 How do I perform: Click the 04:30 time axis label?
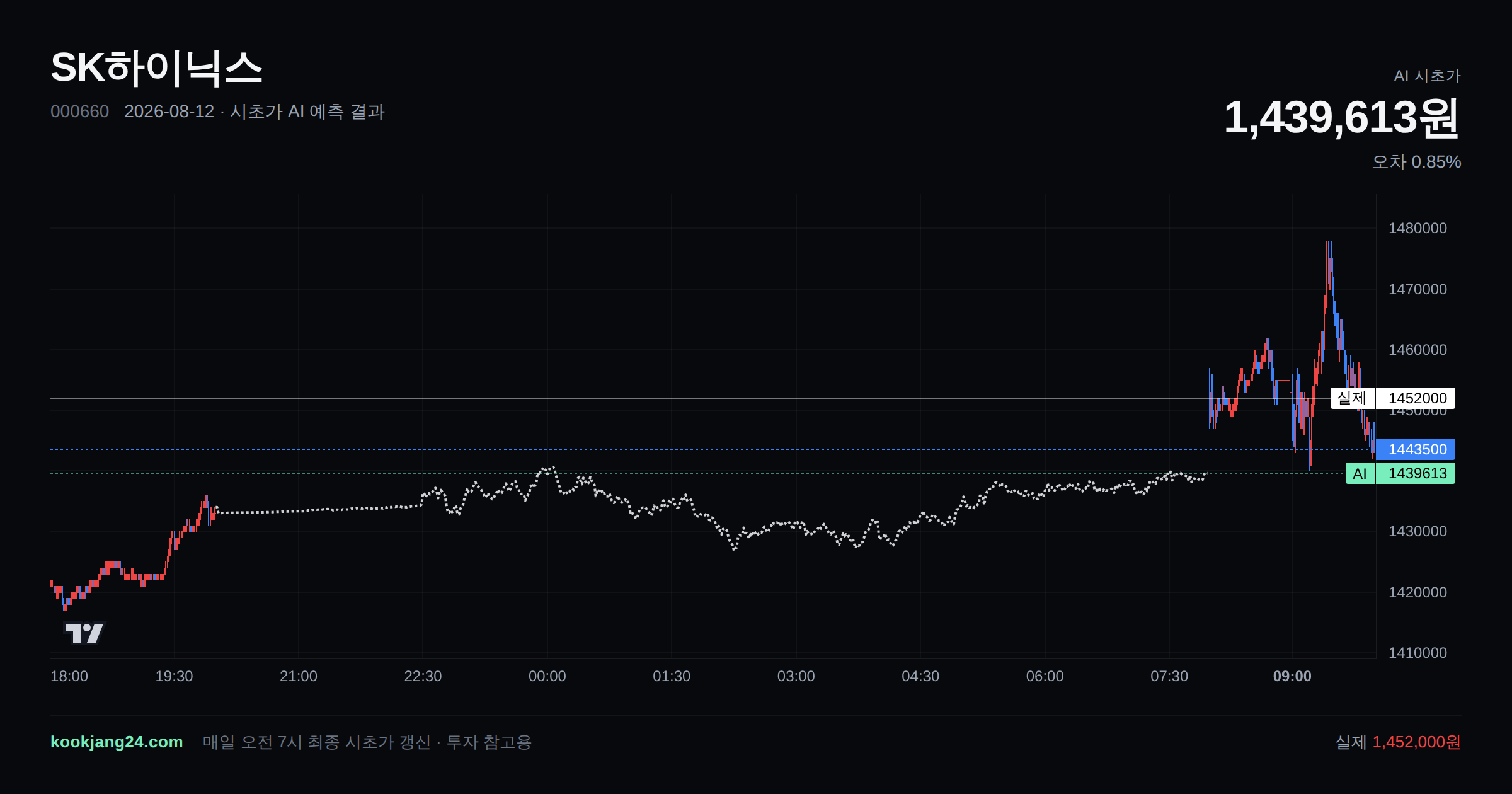[x=920, y=676]
